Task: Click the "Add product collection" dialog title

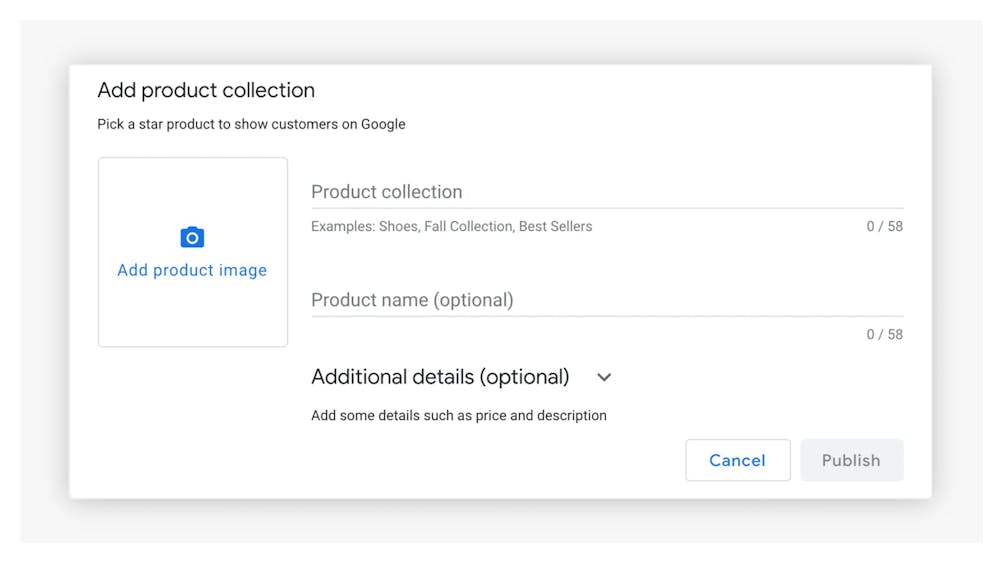Action: click(x=206, y=90)
